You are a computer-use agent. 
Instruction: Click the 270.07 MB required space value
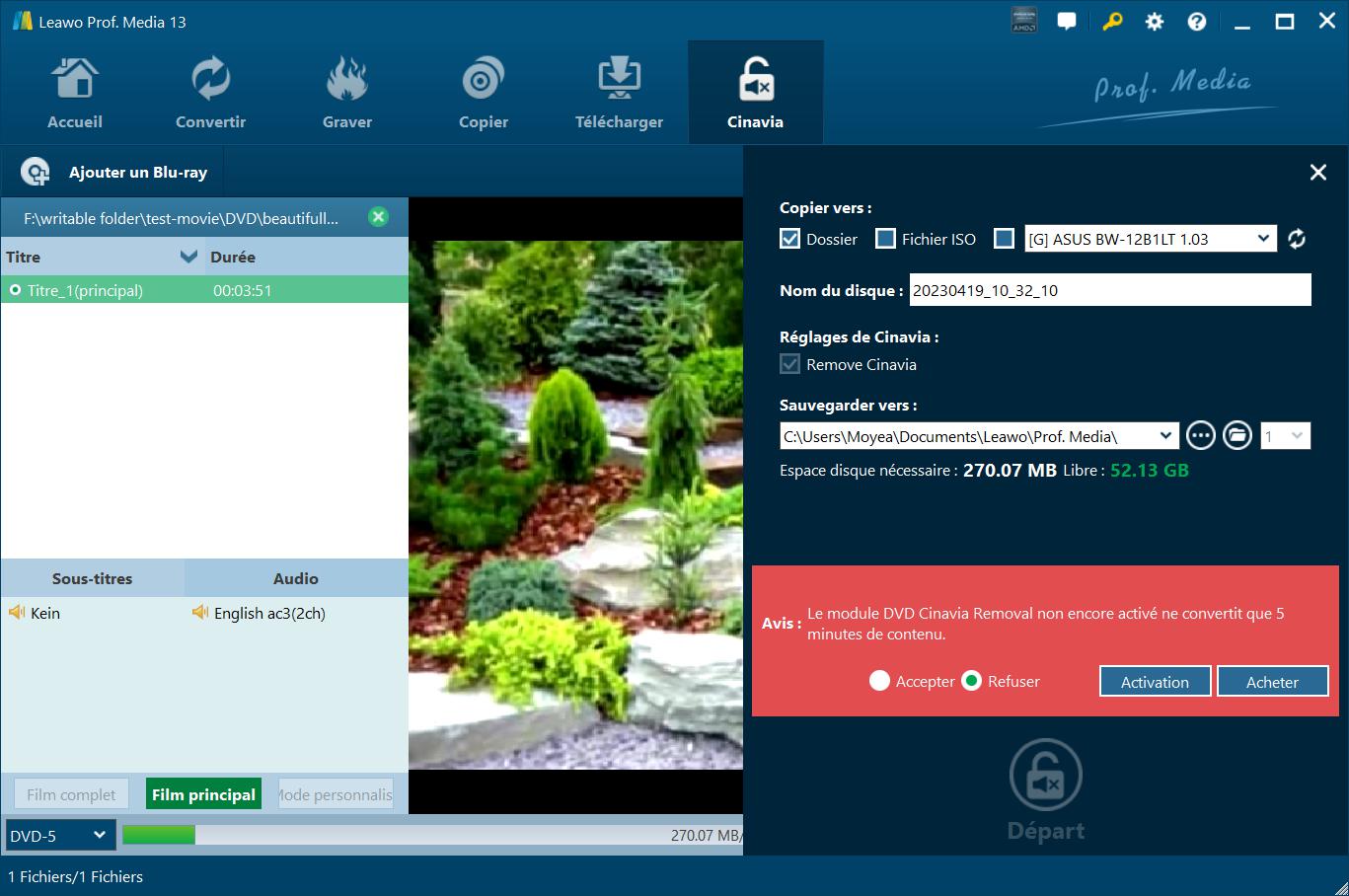tap(1010, 470)
